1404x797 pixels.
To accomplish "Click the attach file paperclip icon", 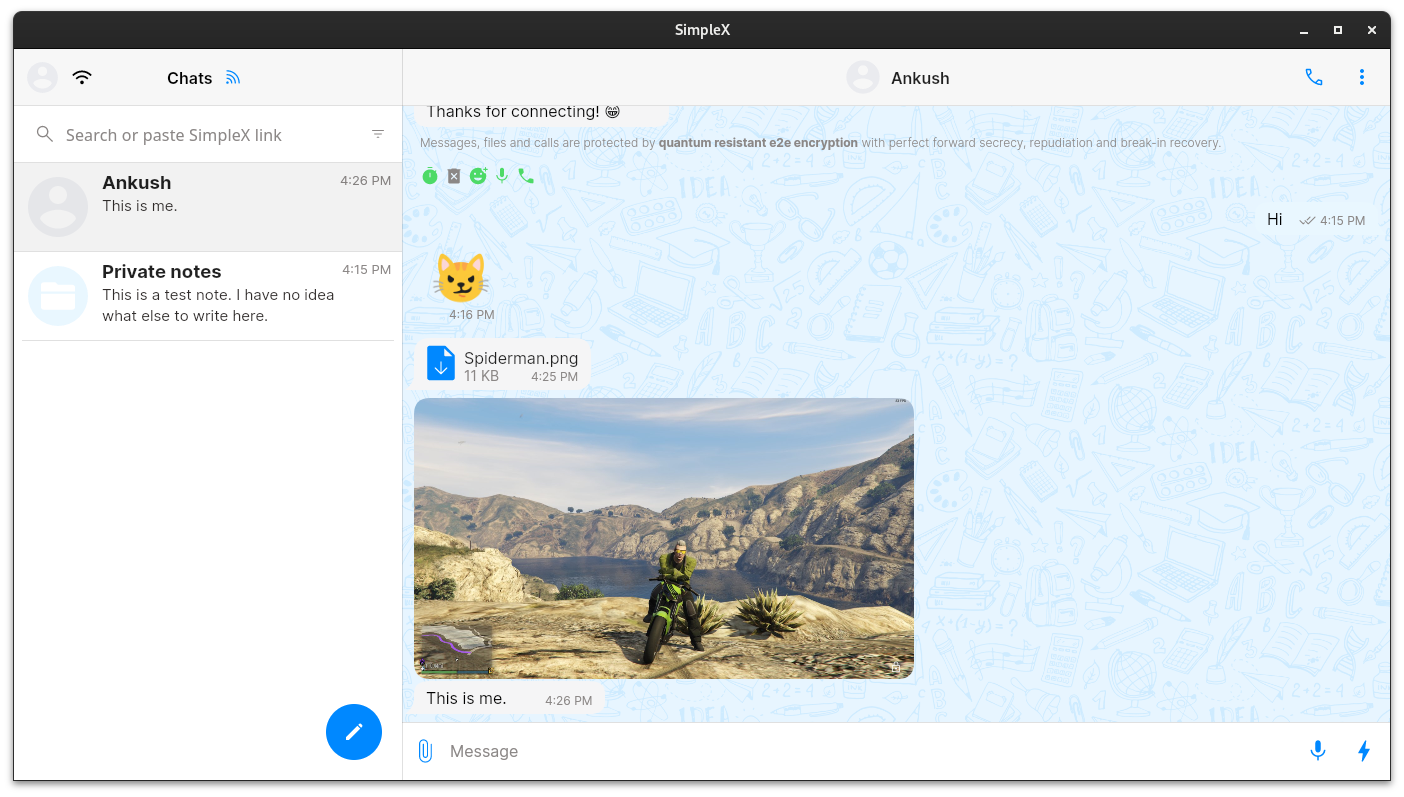I will (x=425, y=750).
